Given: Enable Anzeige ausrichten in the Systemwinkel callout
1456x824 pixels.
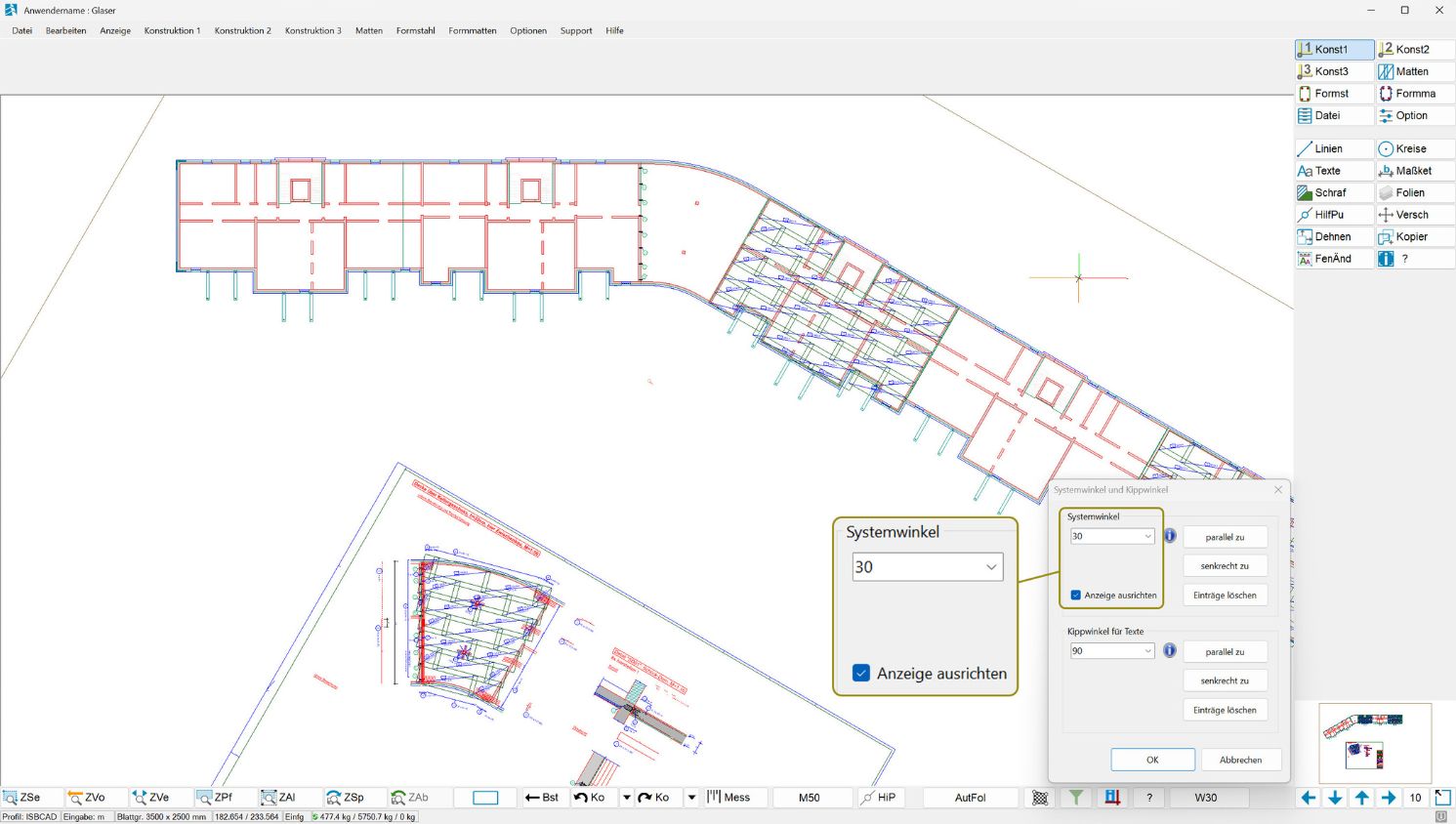Looking at the screenshot, I should (x=861, y=673).
